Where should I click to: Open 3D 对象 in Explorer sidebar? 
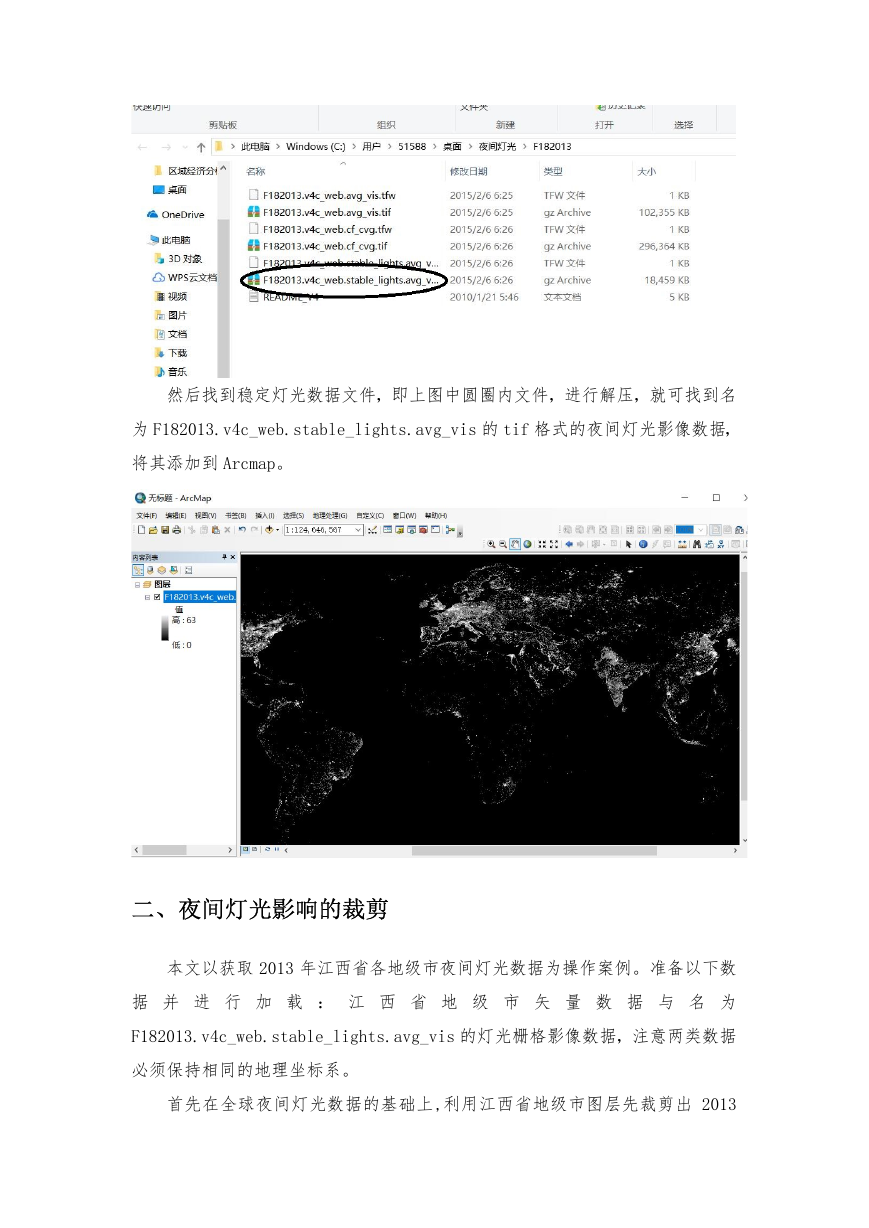pos(185,258)
